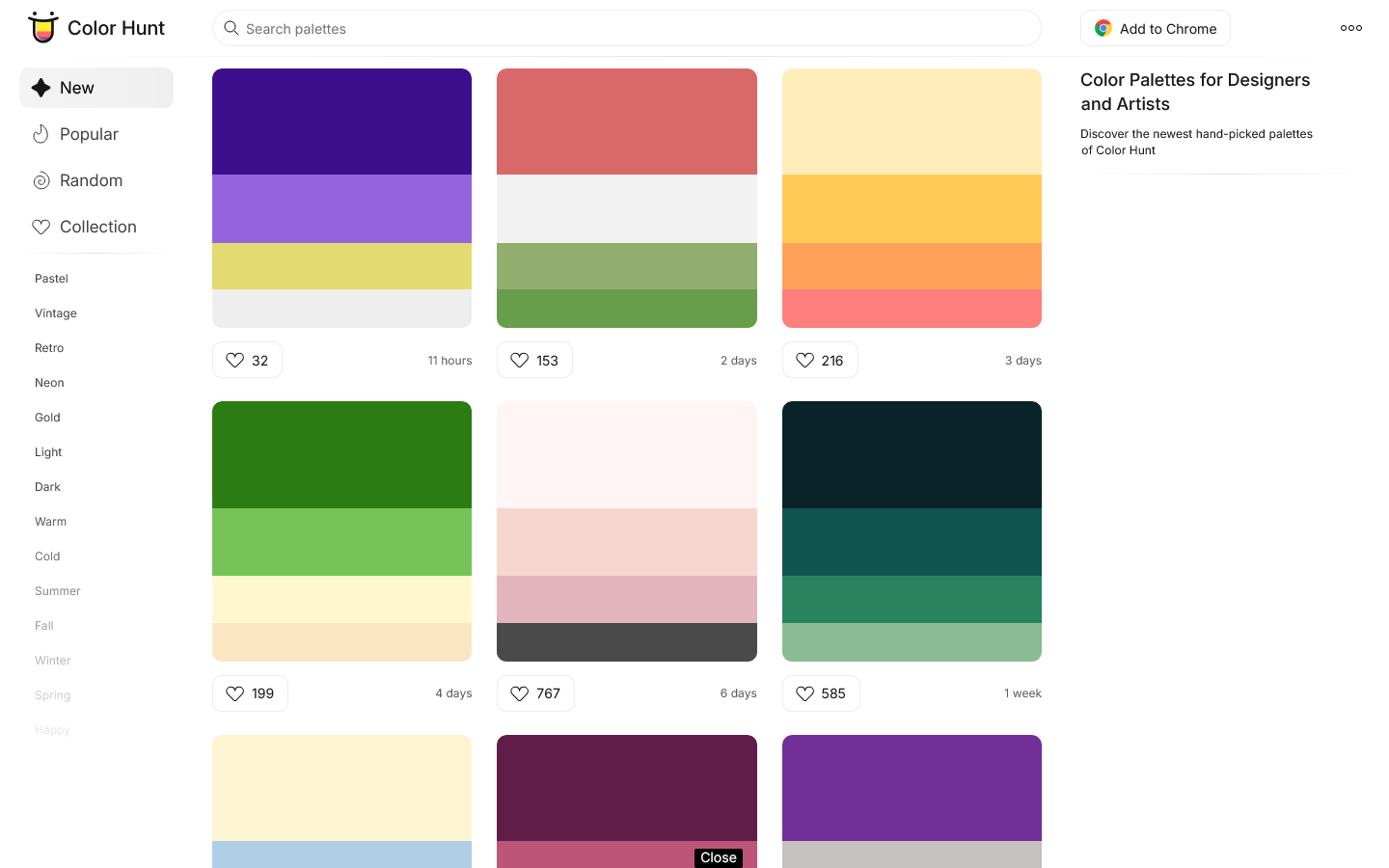1389x868 pixels.
Task: Pick the pale mint swatch in 585-likes palette
Action: (x=912, y=642)
